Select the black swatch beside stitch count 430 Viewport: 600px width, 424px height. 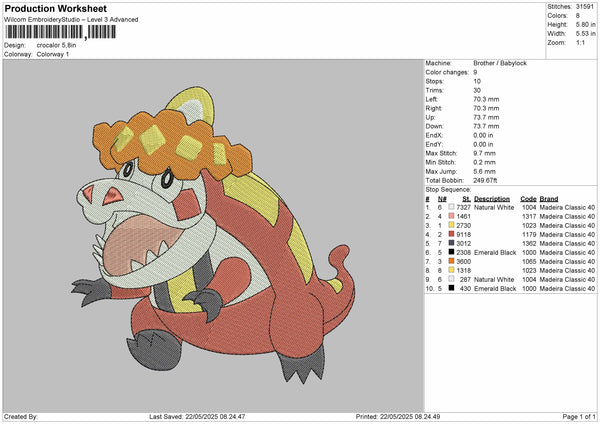[452, 288]
